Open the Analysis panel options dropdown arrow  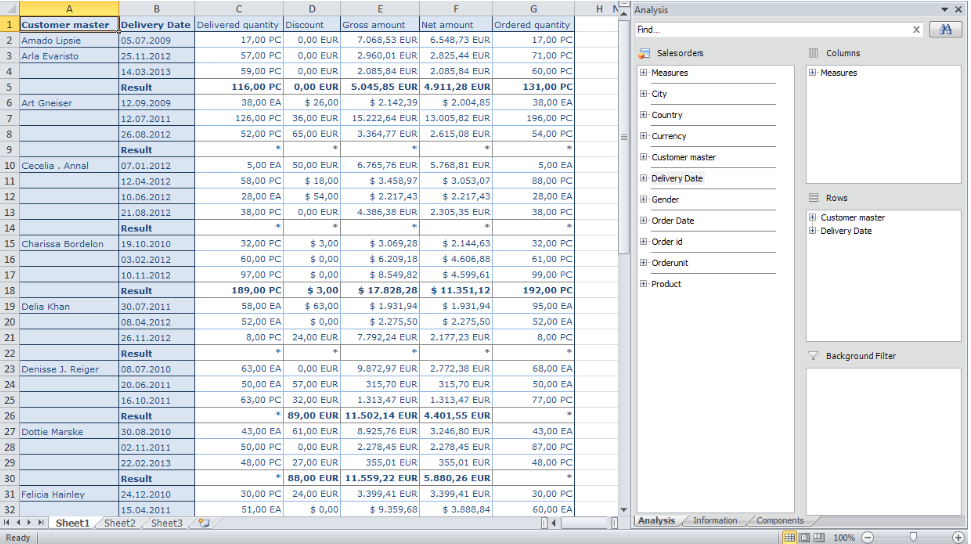(x=944, y=9)
